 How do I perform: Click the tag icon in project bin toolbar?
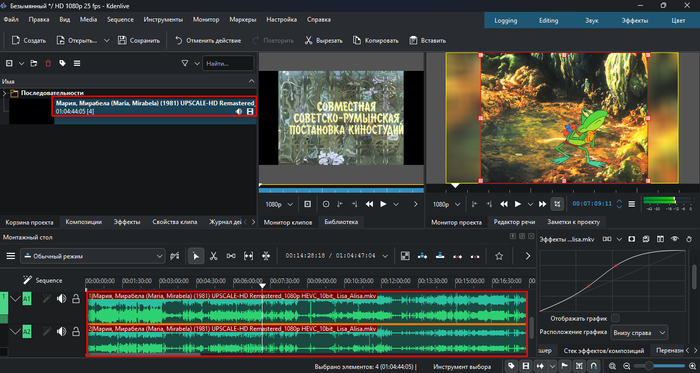tap(62, 63)
